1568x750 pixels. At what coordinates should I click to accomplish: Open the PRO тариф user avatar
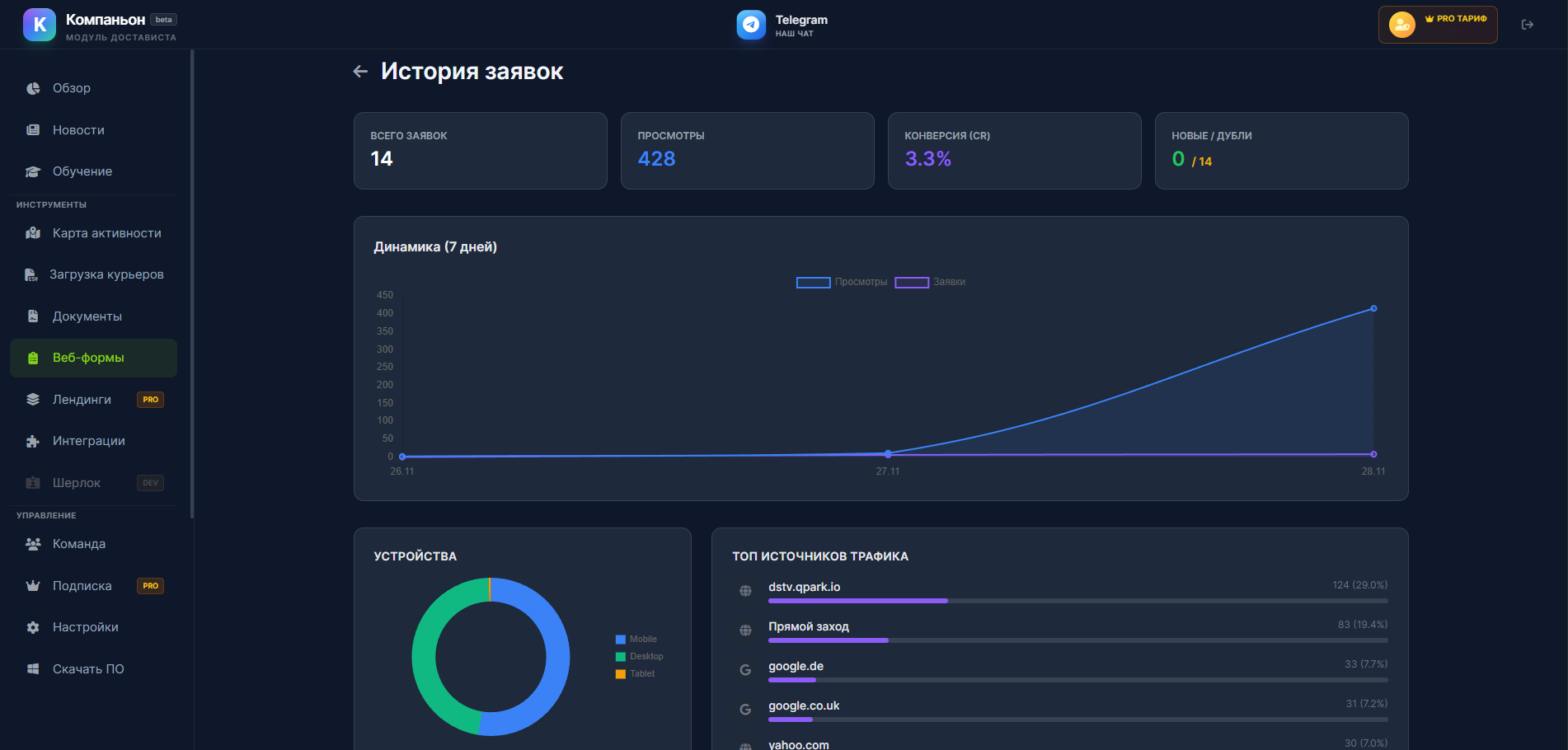click(1401, 25)
